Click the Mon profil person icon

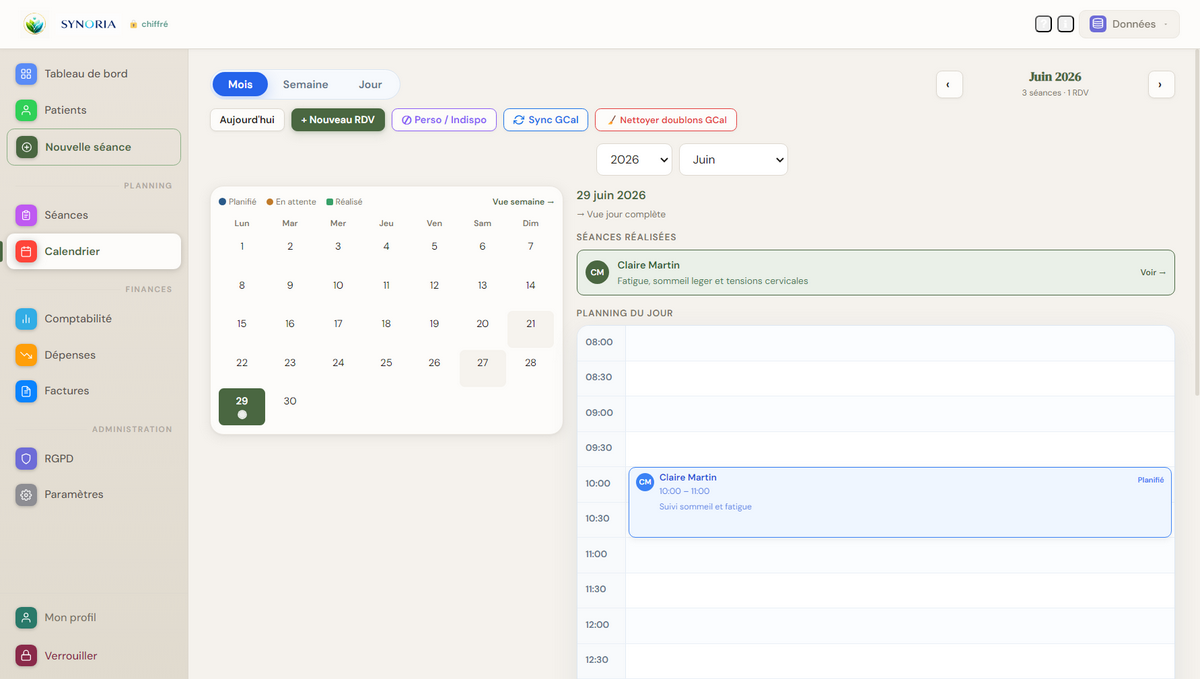pyautogui.click(x=26, y=618)
